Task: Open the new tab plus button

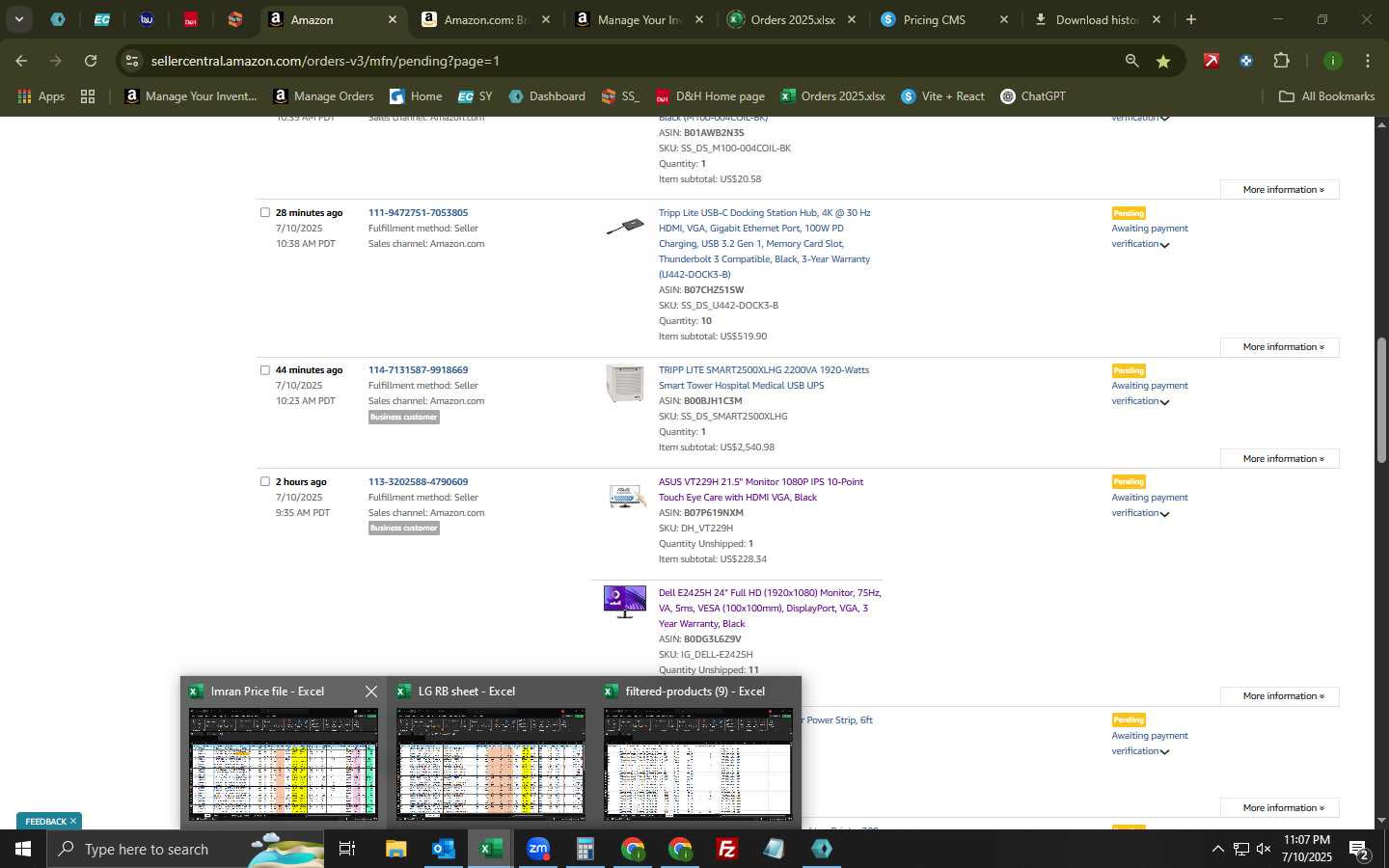Action: [1191, 19]
